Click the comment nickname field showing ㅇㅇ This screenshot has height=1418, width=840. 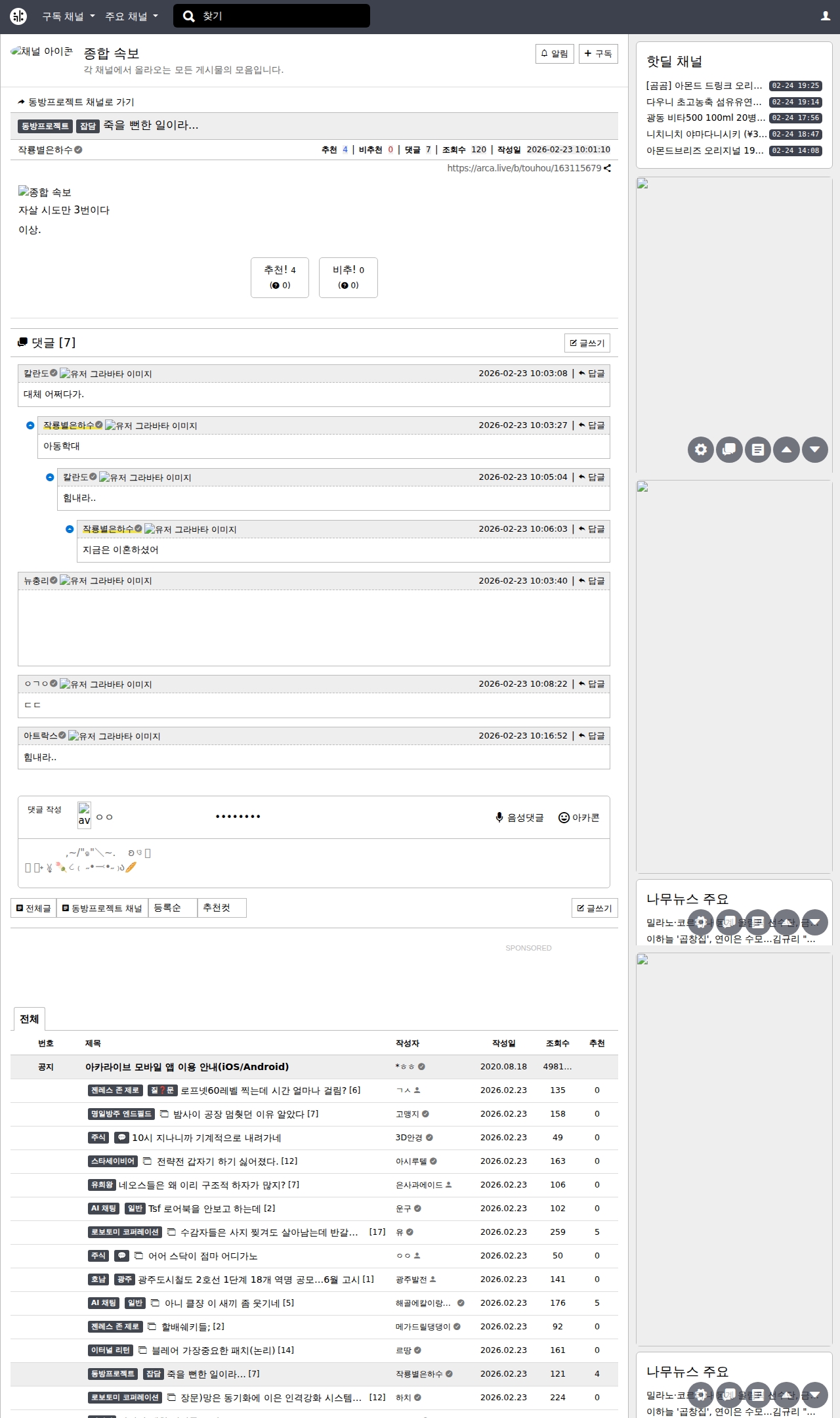(x=151, y=817)
